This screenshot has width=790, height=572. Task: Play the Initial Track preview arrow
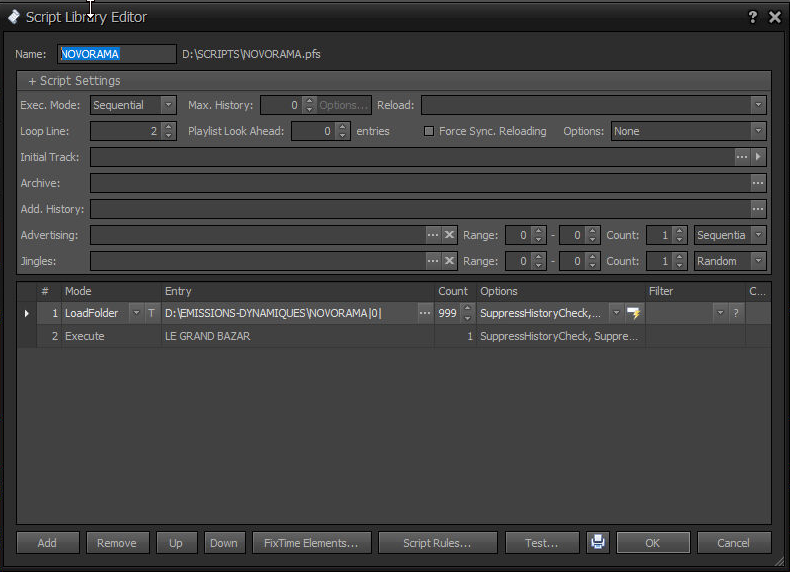point(759,157)
